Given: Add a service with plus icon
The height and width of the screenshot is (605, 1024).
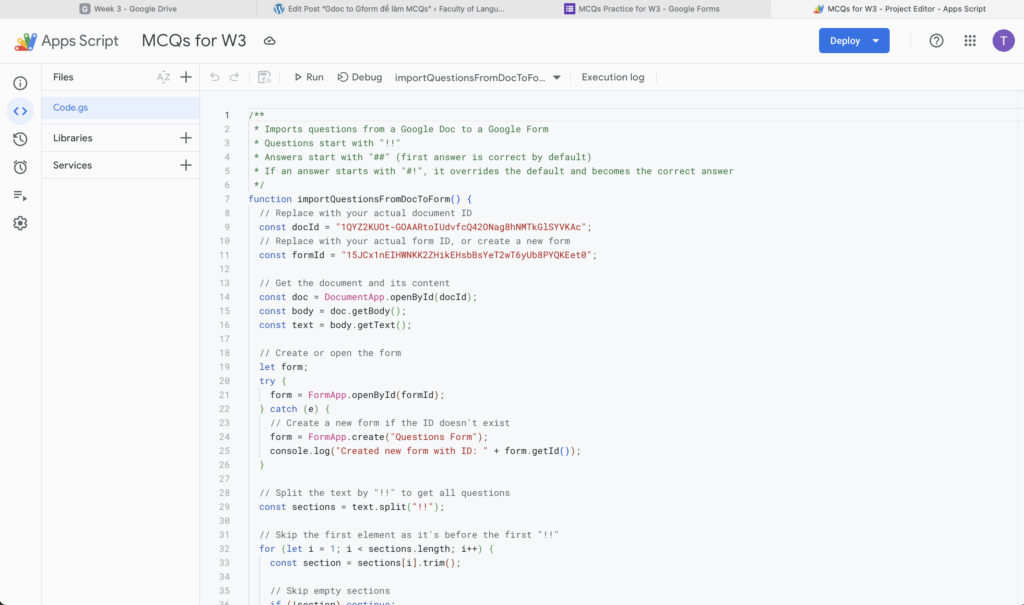Looking at the screenshot, I should pyautogui.click(x=186, y=165).
